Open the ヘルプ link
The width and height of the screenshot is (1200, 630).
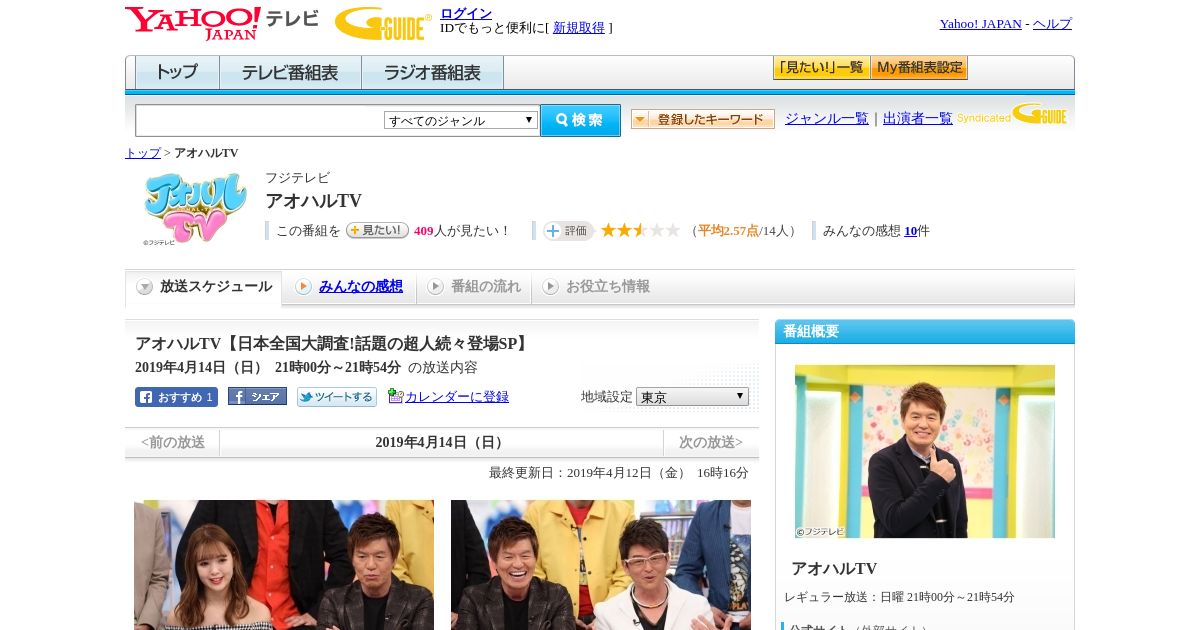tap(1052, 24)
